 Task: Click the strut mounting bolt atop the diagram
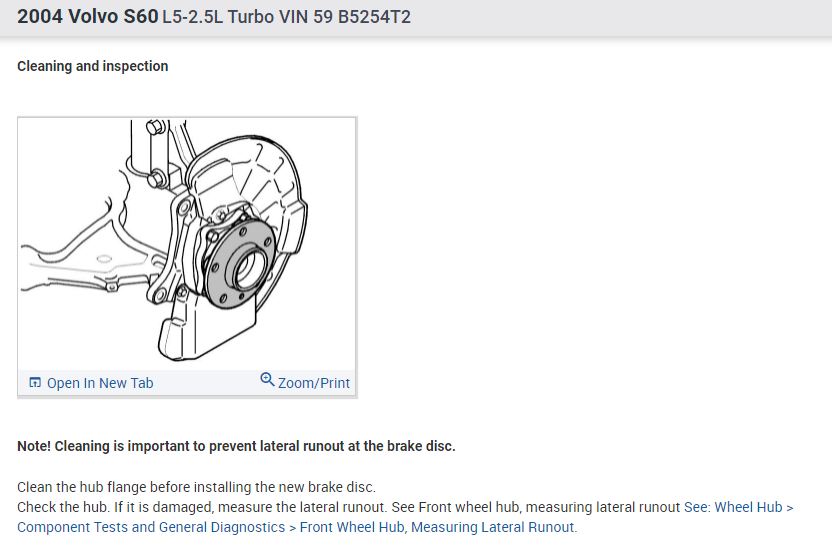click(155, 127)
